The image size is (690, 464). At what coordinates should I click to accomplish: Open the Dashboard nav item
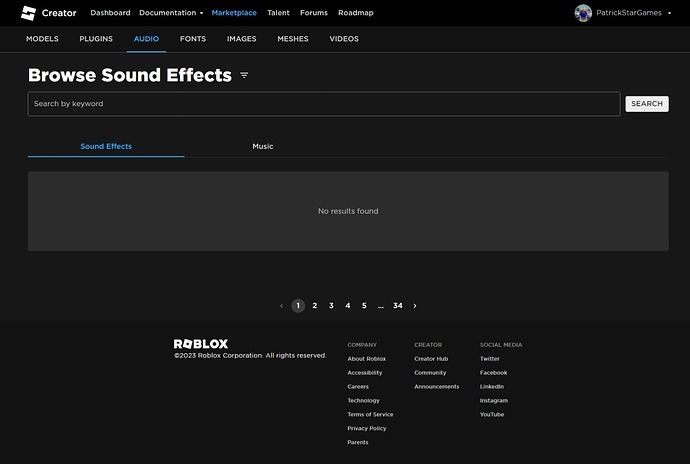(110, 13)
